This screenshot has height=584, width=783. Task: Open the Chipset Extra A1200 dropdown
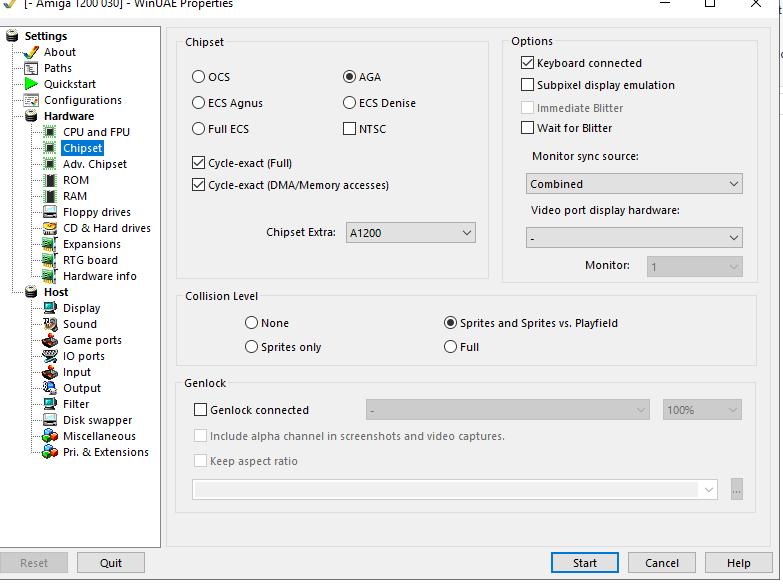pos(410,233)
